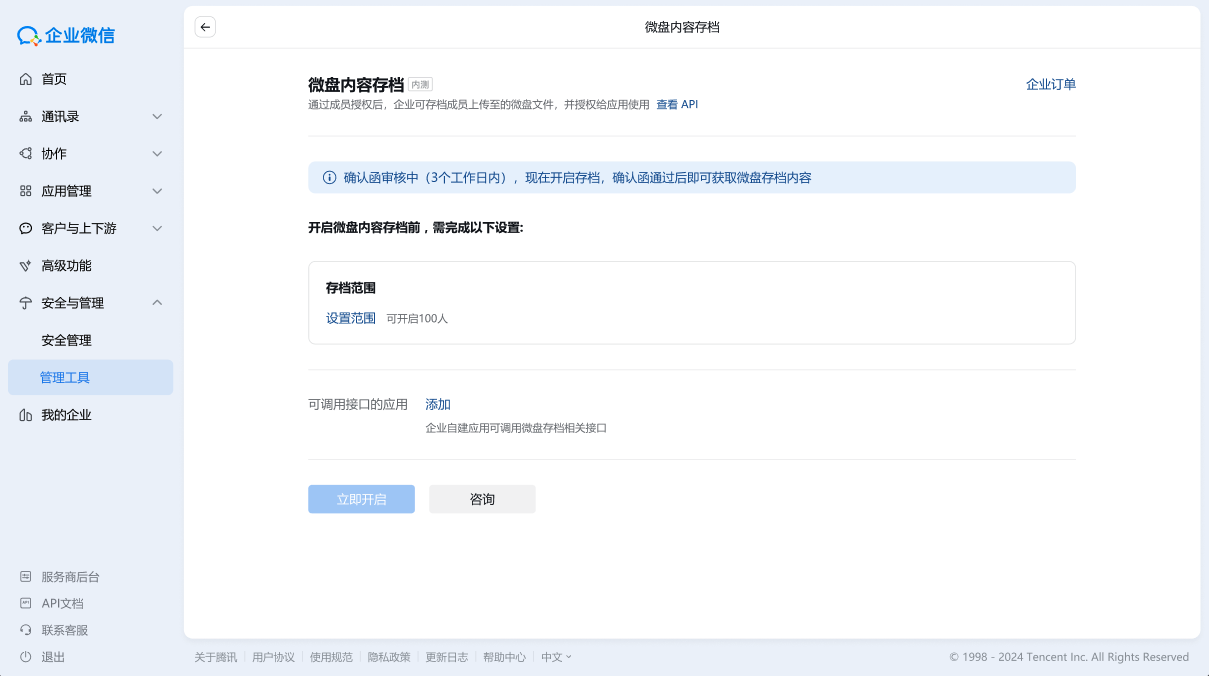Click the 联系客服 headset icon

(x=26, y=630)
